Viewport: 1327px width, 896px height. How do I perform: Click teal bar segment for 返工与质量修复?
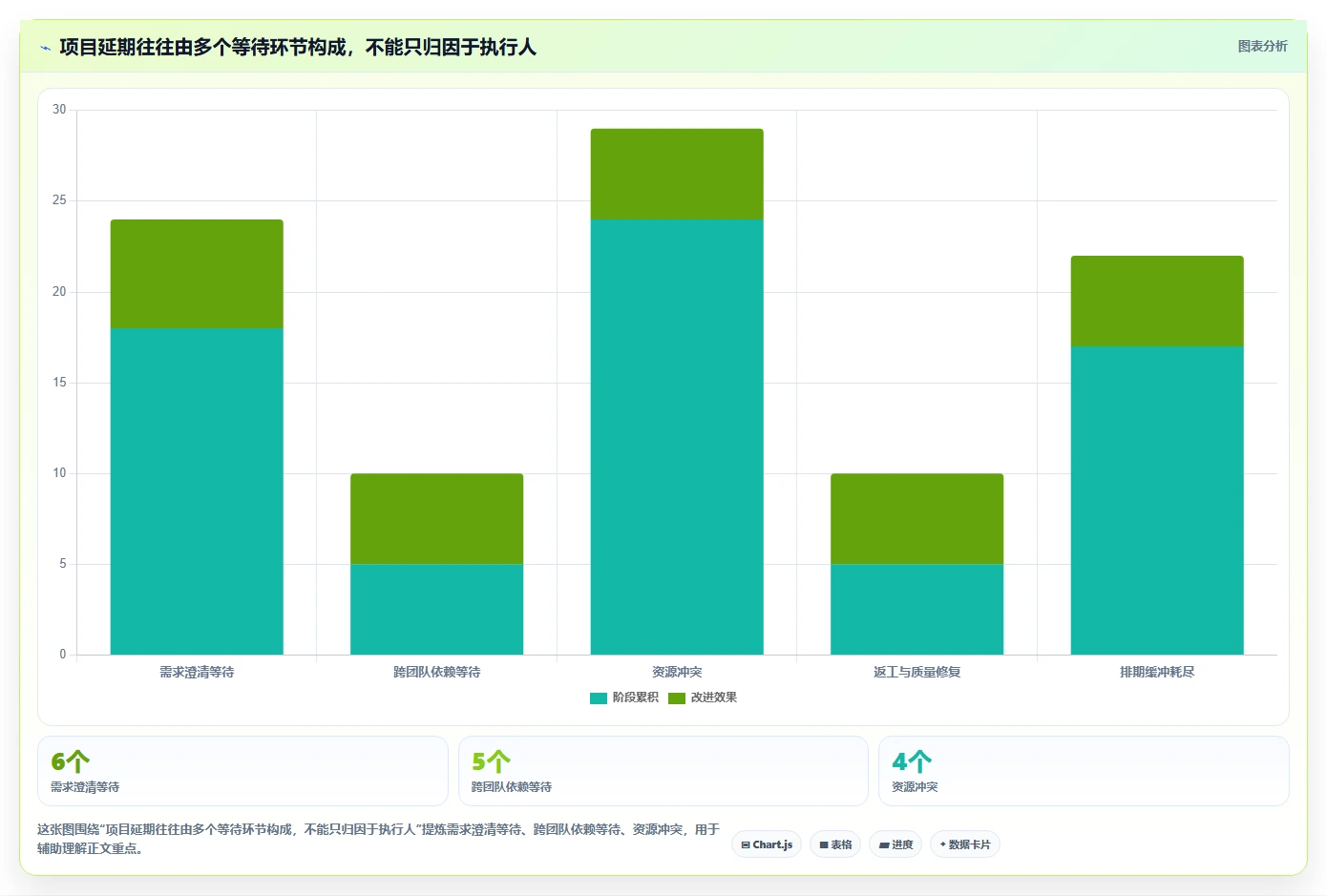coord(916,609)
